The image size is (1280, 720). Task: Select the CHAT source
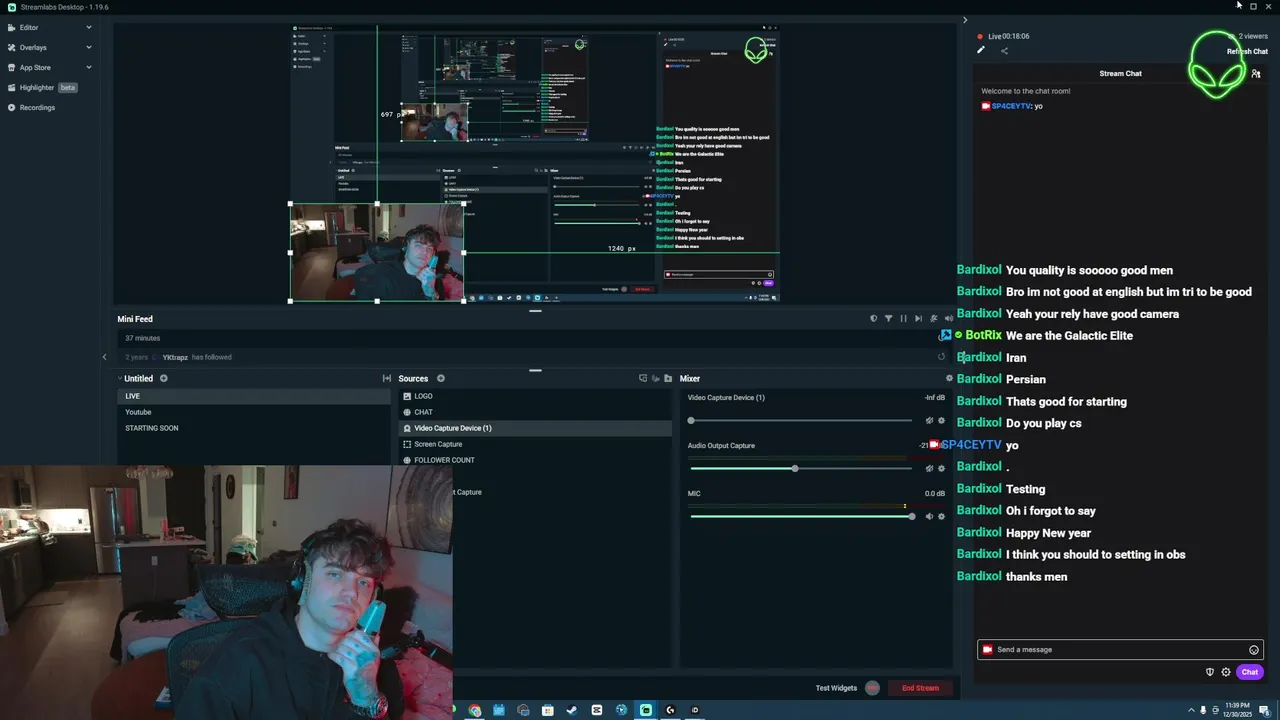coord(536,412)
